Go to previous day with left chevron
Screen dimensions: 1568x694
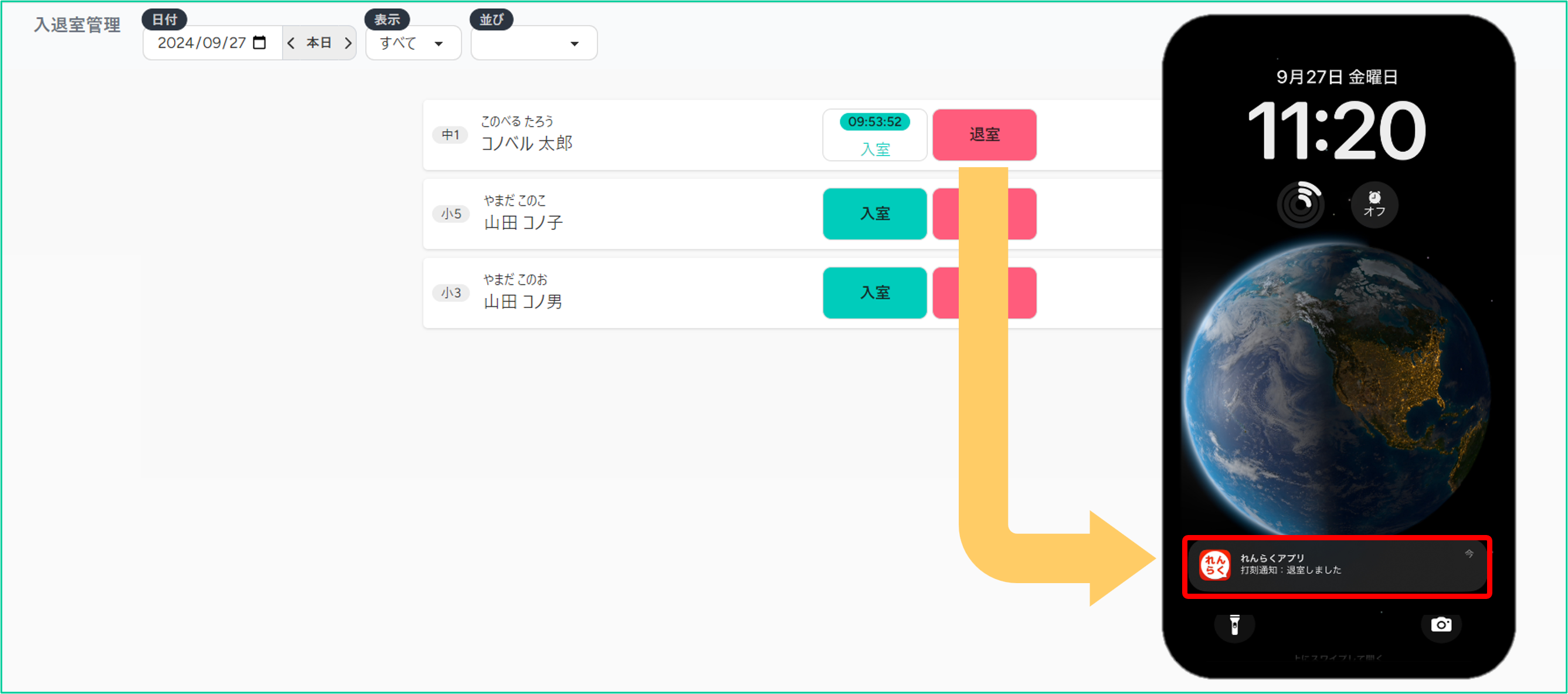[291, 43]
